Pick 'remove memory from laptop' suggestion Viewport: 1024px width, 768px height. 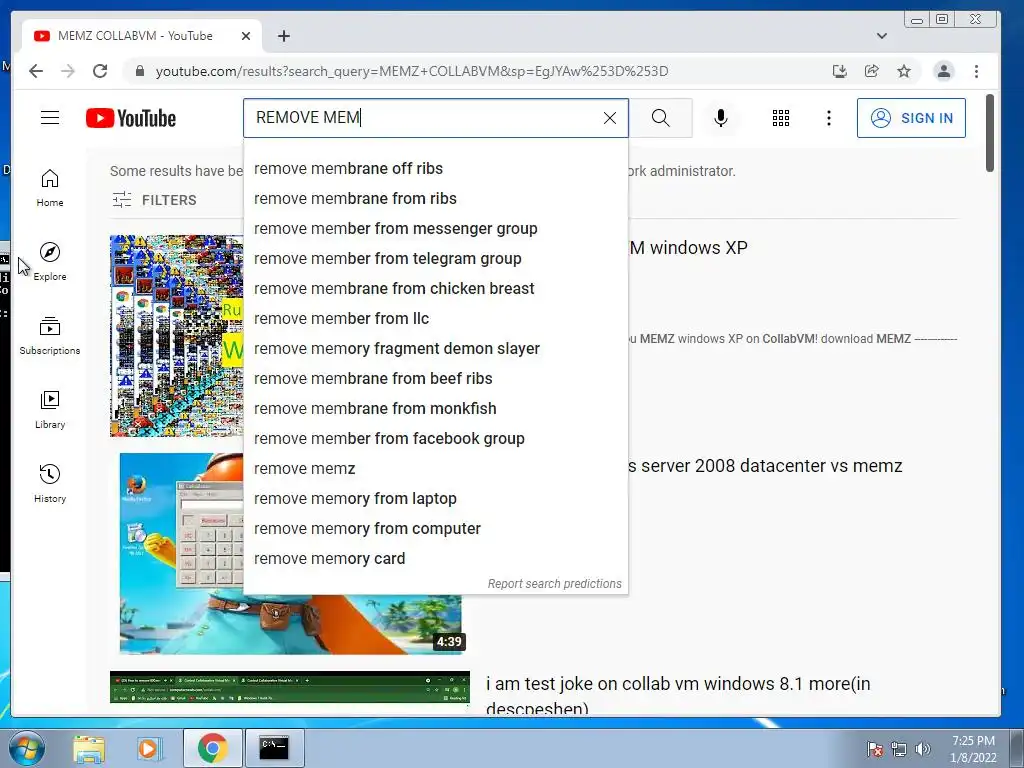pyautogui.click(x=436, y=499)
